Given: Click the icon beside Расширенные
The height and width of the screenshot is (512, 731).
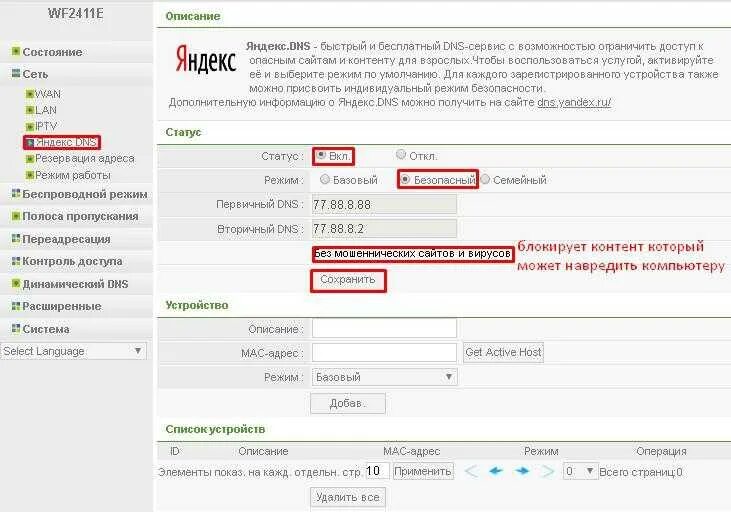Looking at the screenshot, I should 16,305.
